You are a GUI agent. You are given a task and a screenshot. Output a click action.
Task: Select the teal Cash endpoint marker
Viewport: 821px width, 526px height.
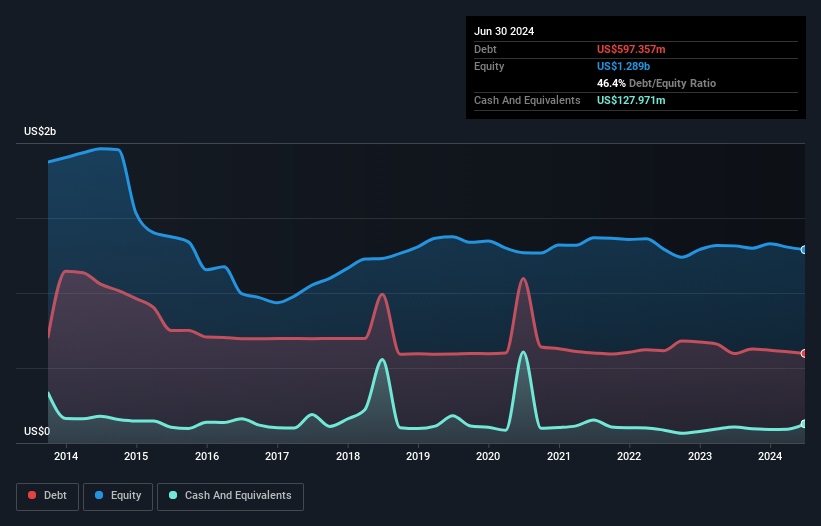coord(804,424)
